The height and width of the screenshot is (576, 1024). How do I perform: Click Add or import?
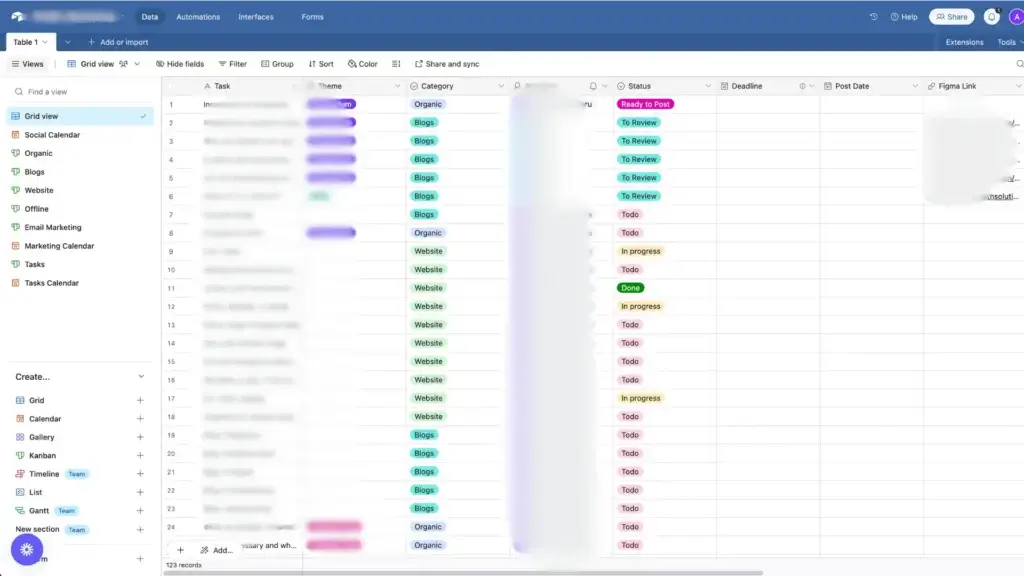pyautogui.click(x=118, y=42)
